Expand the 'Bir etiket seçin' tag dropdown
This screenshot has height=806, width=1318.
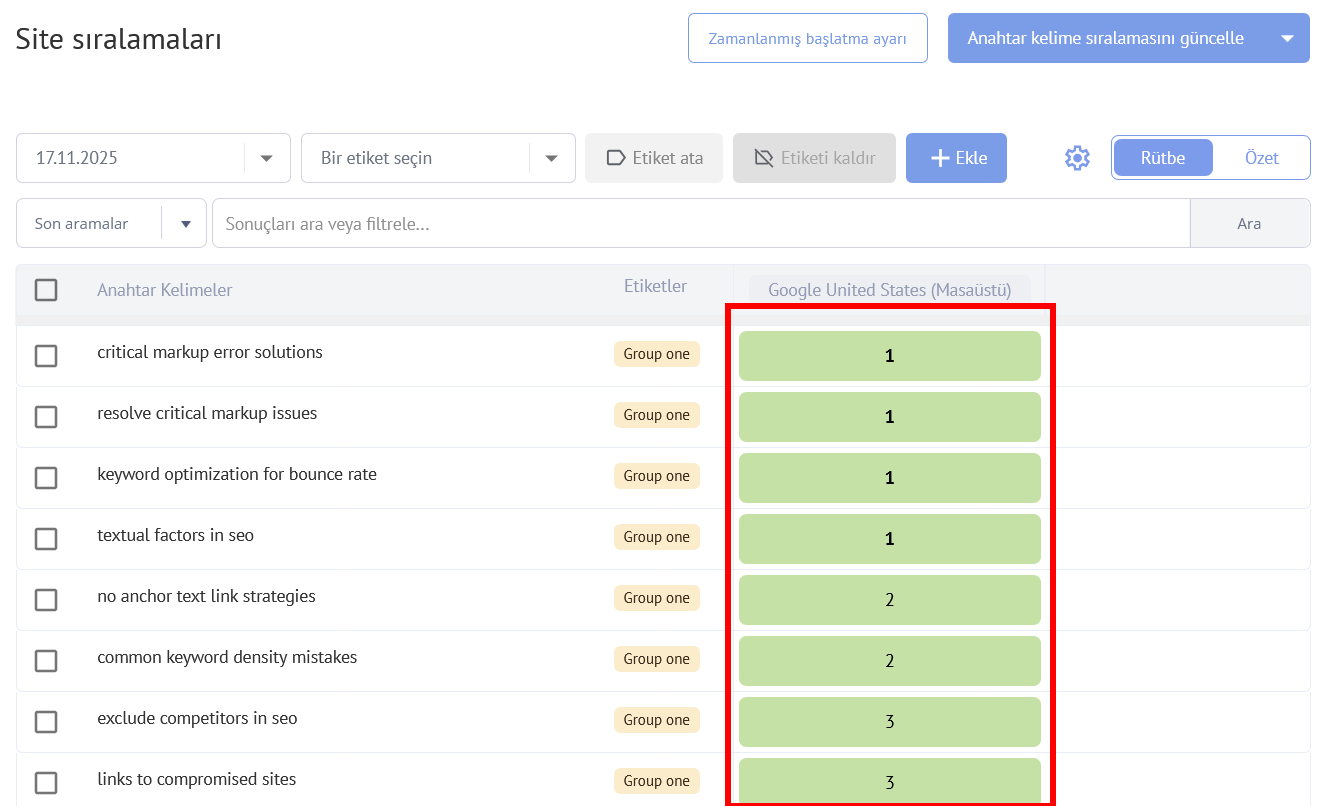pos(551,158)
